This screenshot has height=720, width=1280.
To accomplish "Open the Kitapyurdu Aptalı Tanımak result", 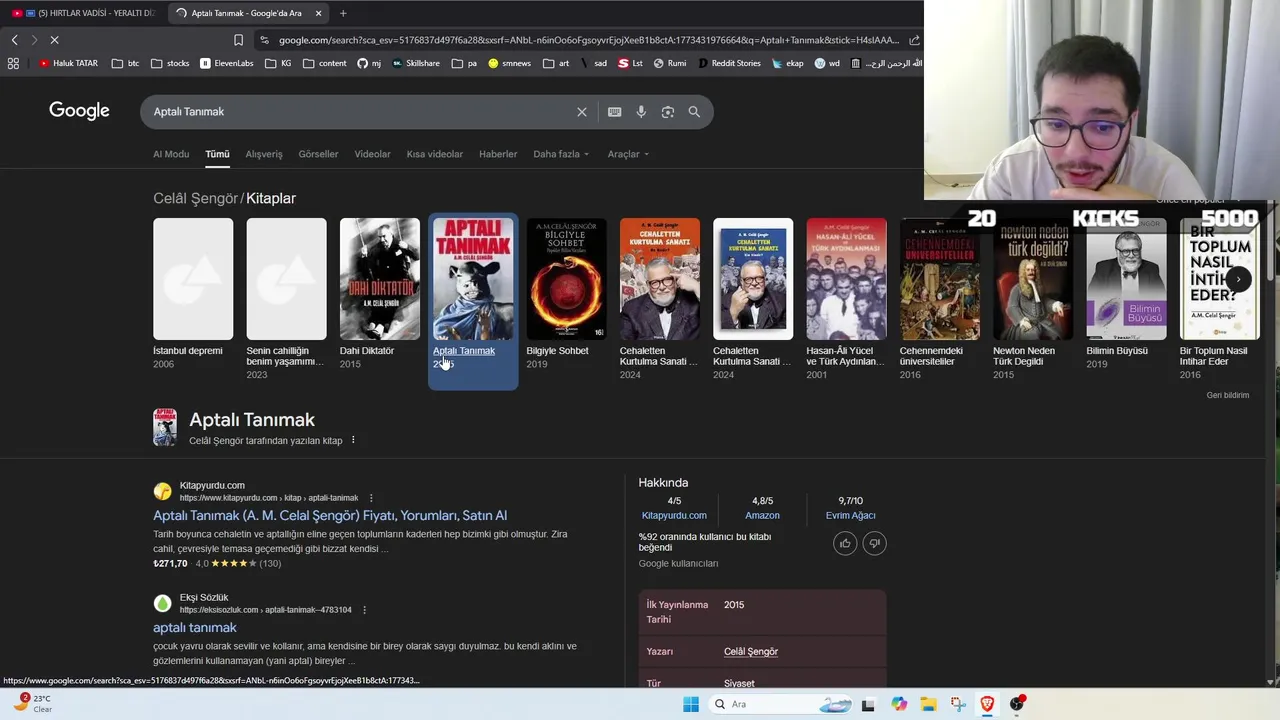I will pos(330,515).
